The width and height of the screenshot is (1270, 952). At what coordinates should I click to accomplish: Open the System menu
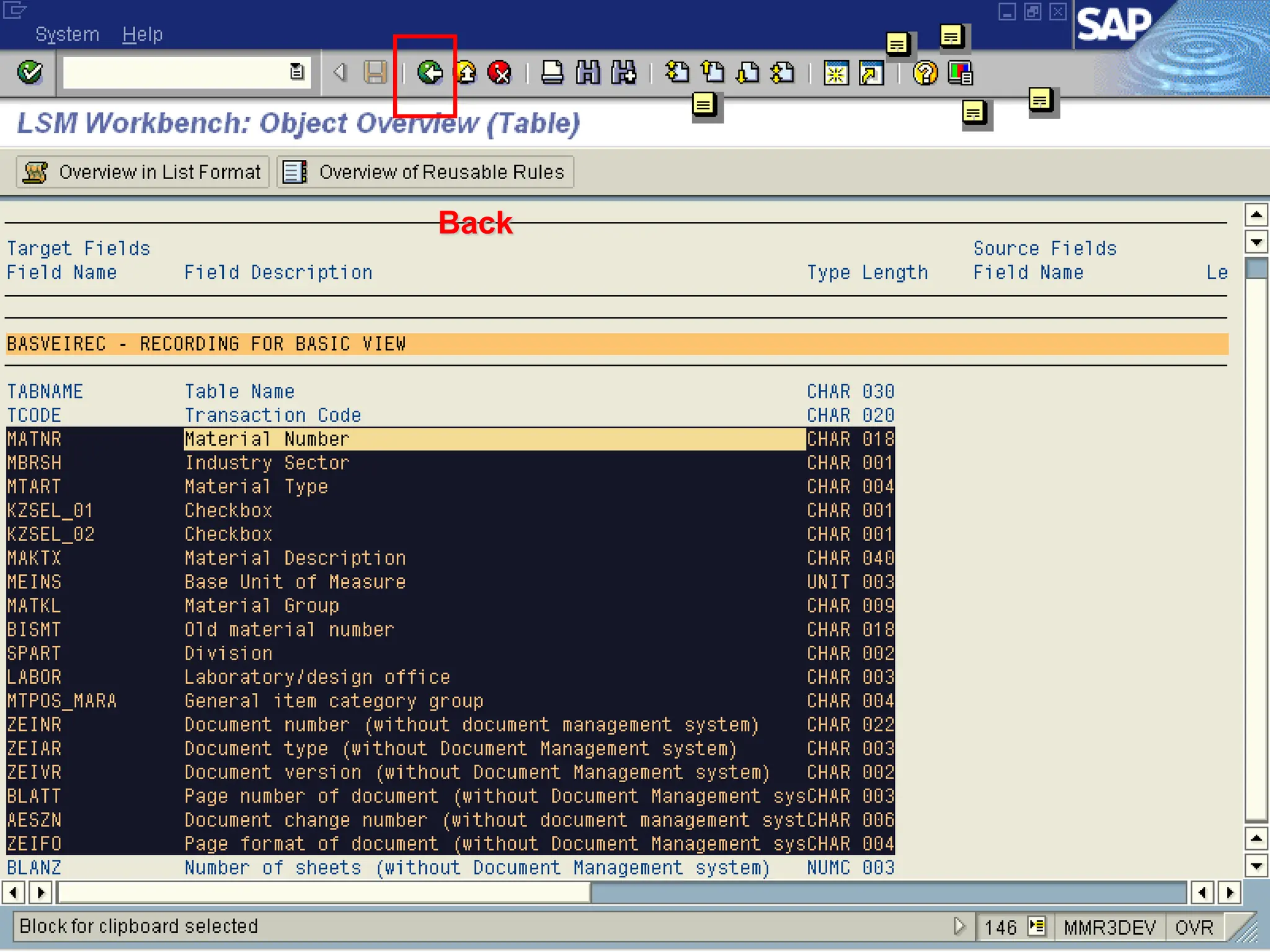(67, 34)
